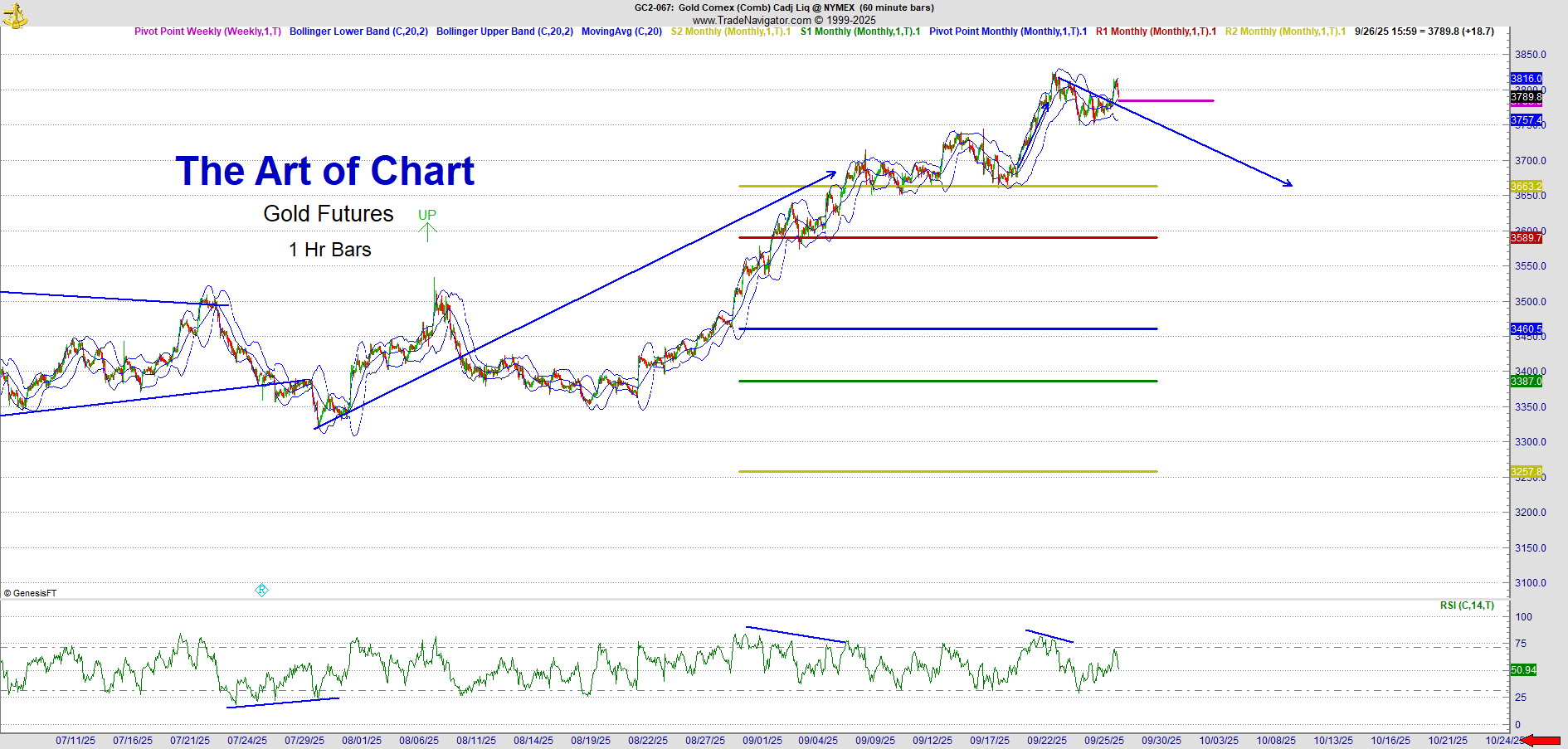Click the yellow 3663.2 R2 price tag

1526,187
